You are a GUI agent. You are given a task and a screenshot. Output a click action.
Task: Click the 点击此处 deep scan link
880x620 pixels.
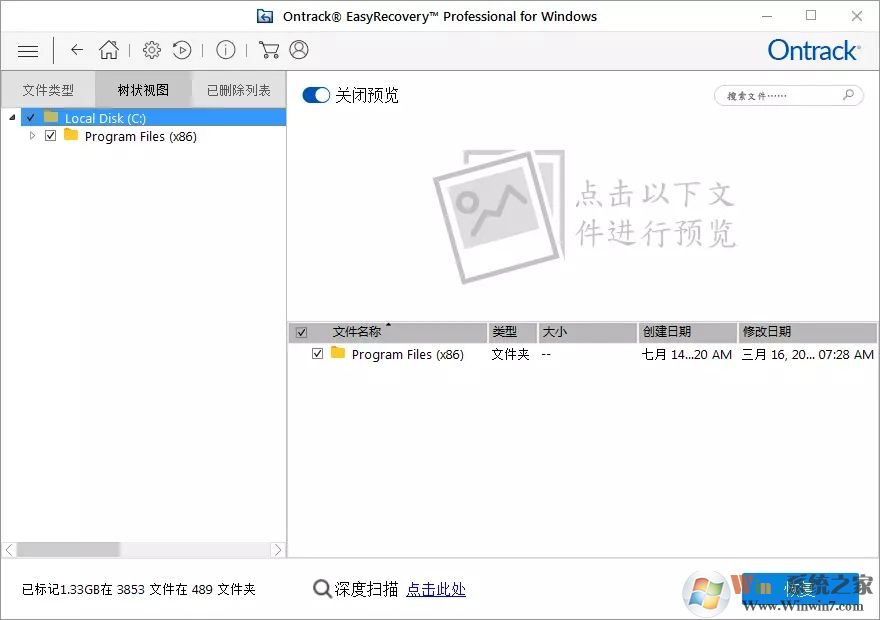pyautogui.click(x=436, y=589)
